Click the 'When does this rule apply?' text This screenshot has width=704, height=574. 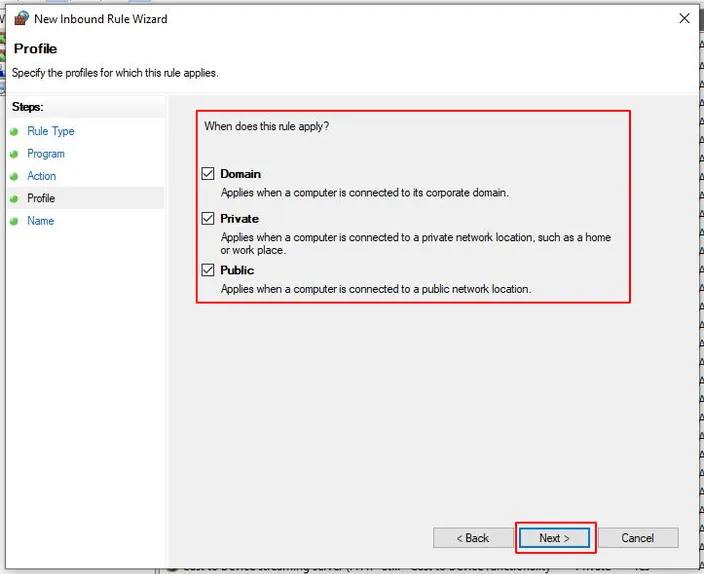point(267,126)
